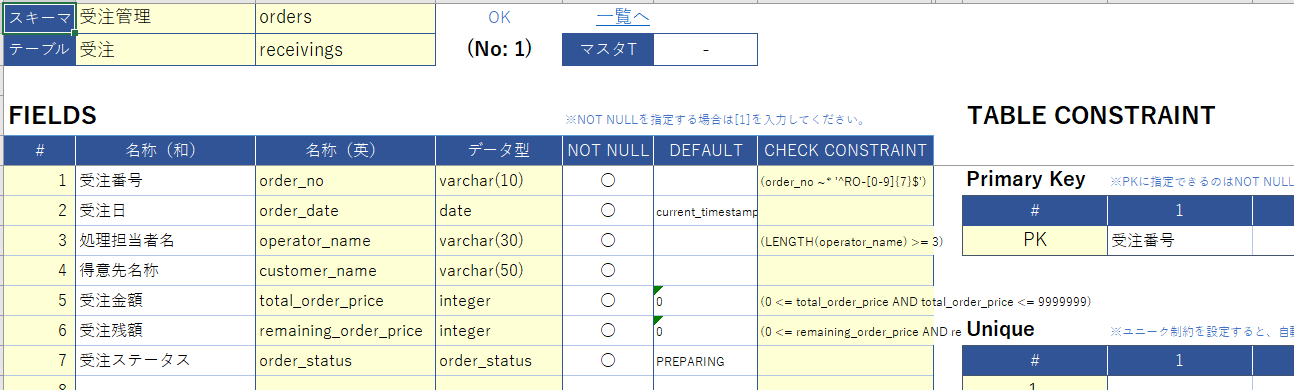Toggle NOT NULL circle for 受注日 row

pyautogui.click(x=608, y=211)
